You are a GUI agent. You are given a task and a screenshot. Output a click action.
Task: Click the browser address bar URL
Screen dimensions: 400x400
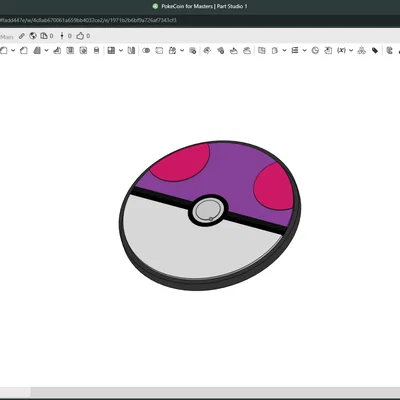pos(88,20)
